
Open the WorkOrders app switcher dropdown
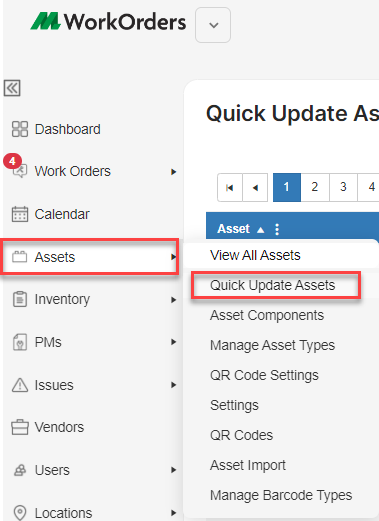pos(213,25)
